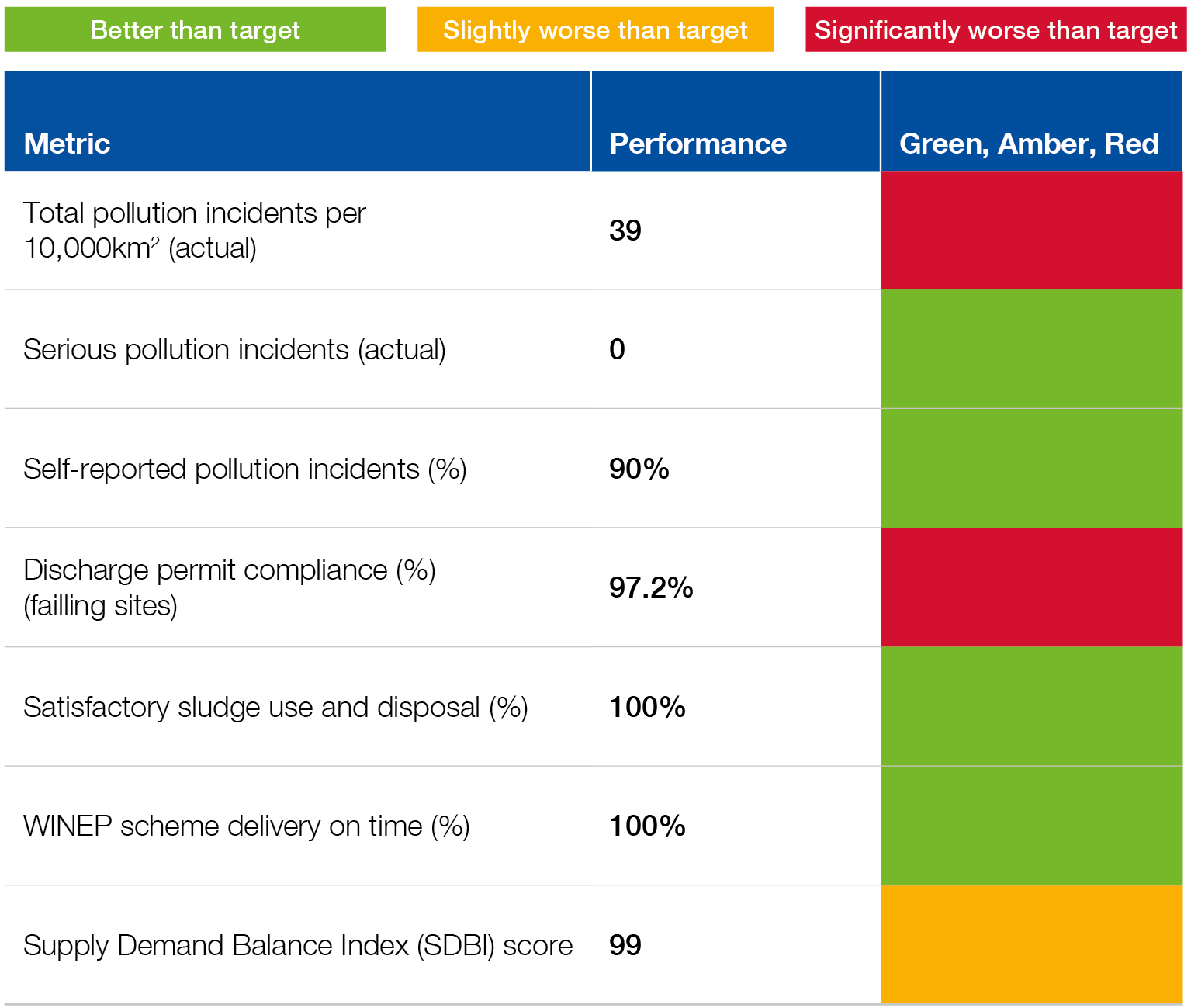Select the 'Green, Amber, Red' column header
The width and height of the screenshot is (1191, 1008).
point(1029,144)
